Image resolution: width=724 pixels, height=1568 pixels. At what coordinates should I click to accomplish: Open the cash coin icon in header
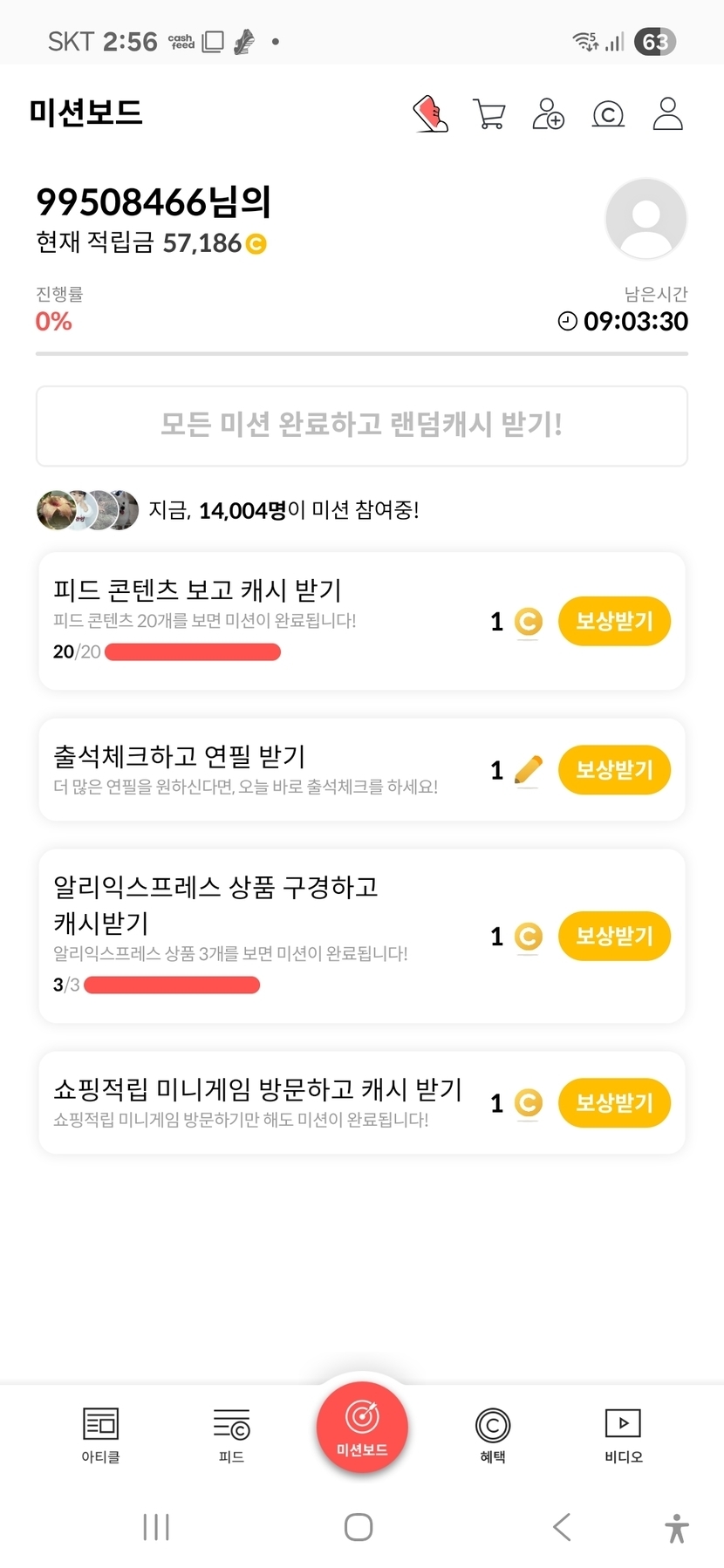[608, 114]
